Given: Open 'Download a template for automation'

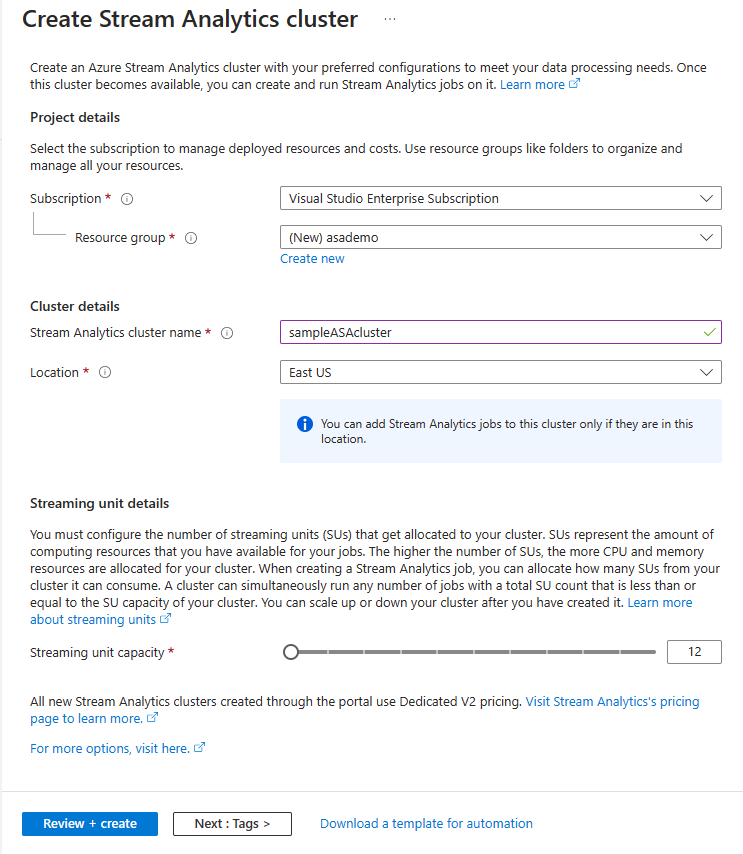Looking at the screenshot, I should click(x=426, y=823).
